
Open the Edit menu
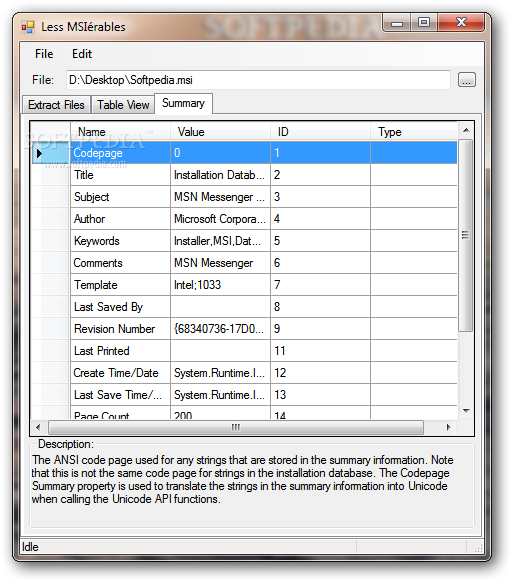pos(82,54)
